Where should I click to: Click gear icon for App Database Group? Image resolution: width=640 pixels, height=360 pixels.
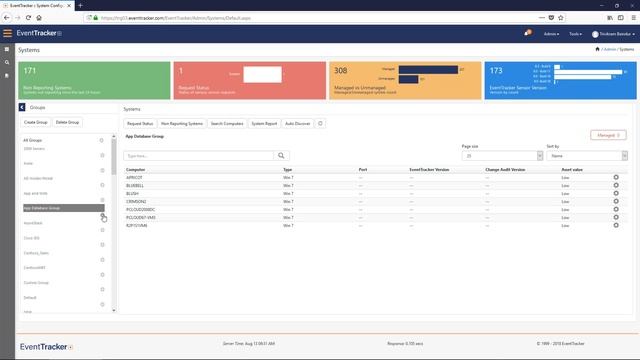(x=102, y=215)
